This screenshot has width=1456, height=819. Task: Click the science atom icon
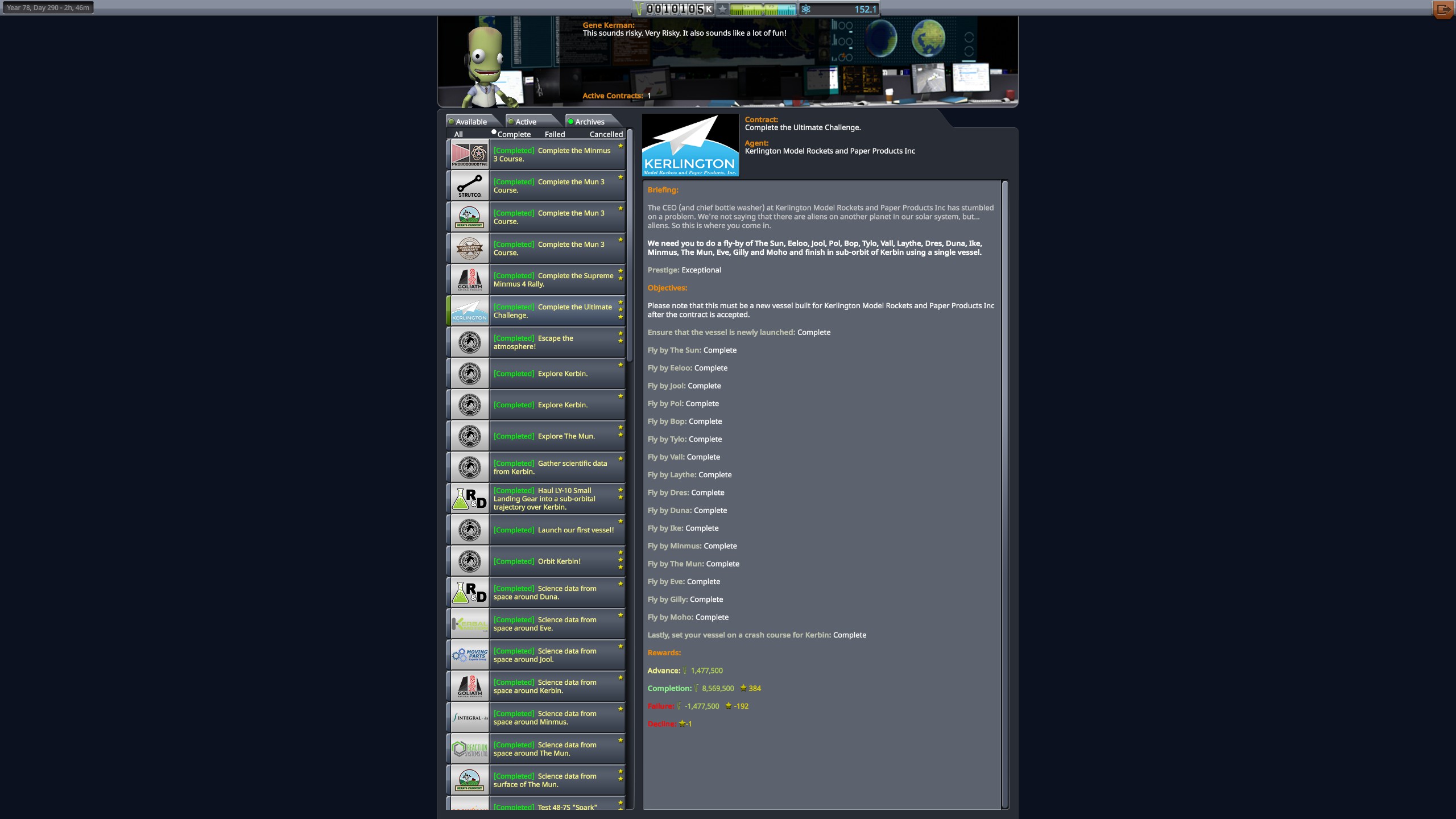pyautogui.click(x=805, y=9)
